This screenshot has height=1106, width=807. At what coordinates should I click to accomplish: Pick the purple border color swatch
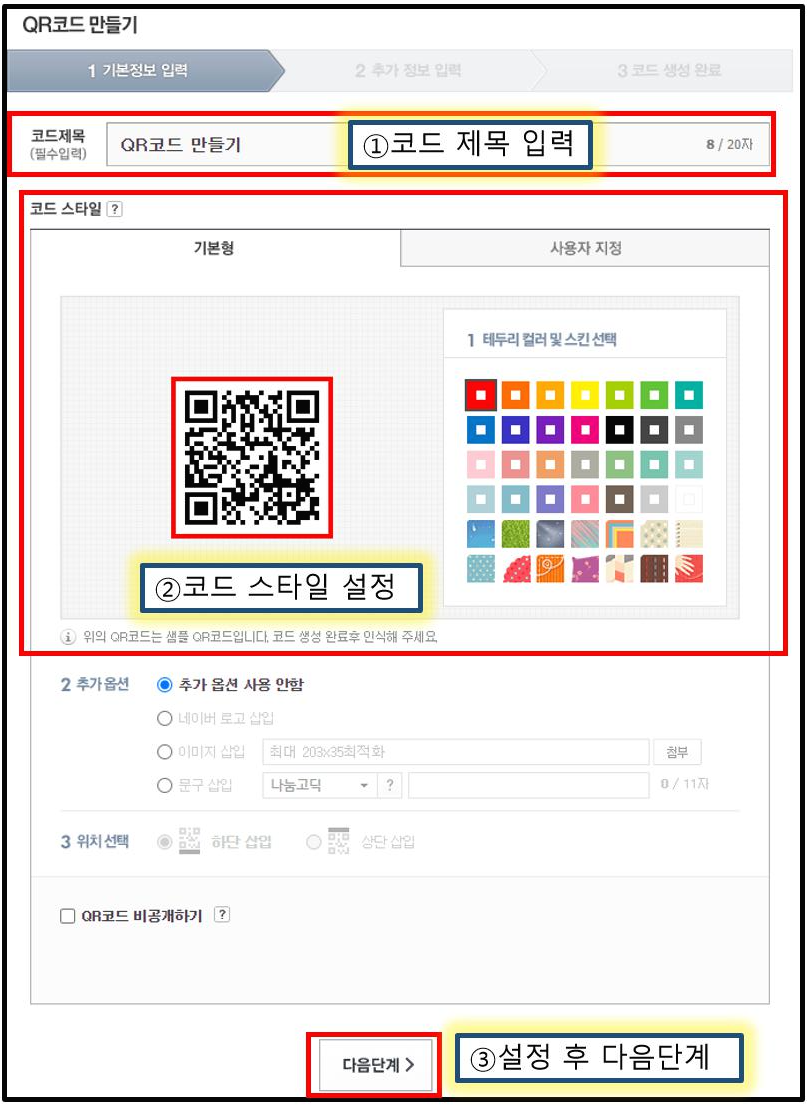click(550, 430)
